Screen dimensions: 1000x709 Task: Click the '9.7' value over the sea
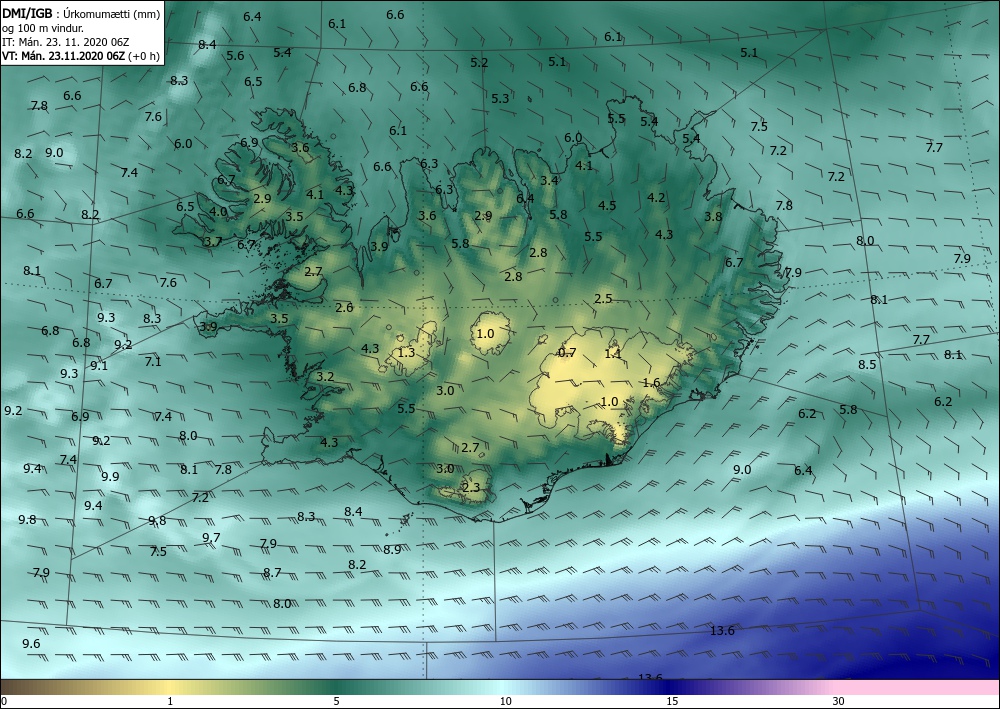211,537
